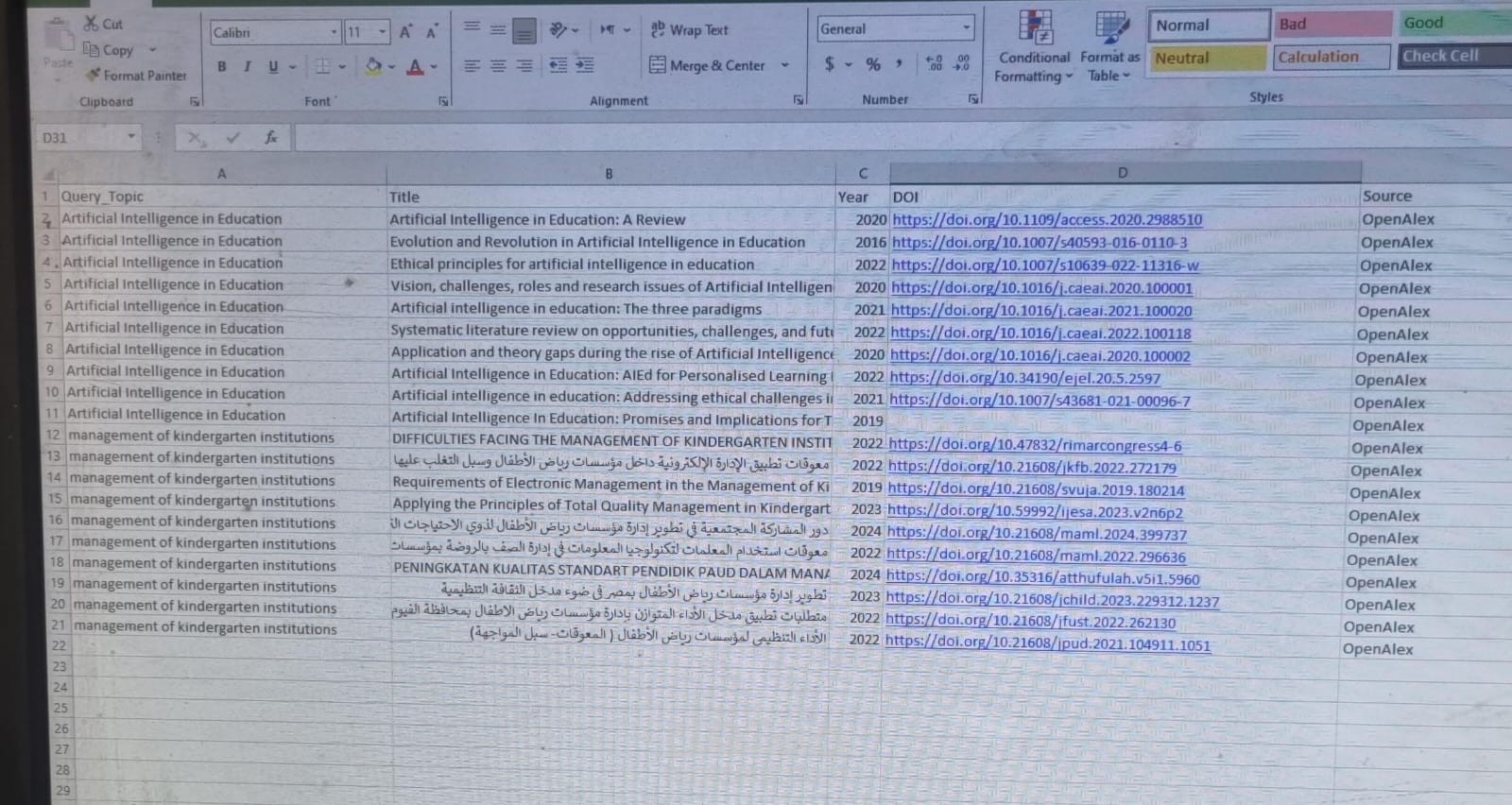
Task: Open Number format dialog launcher
Action: click(973, 98)
